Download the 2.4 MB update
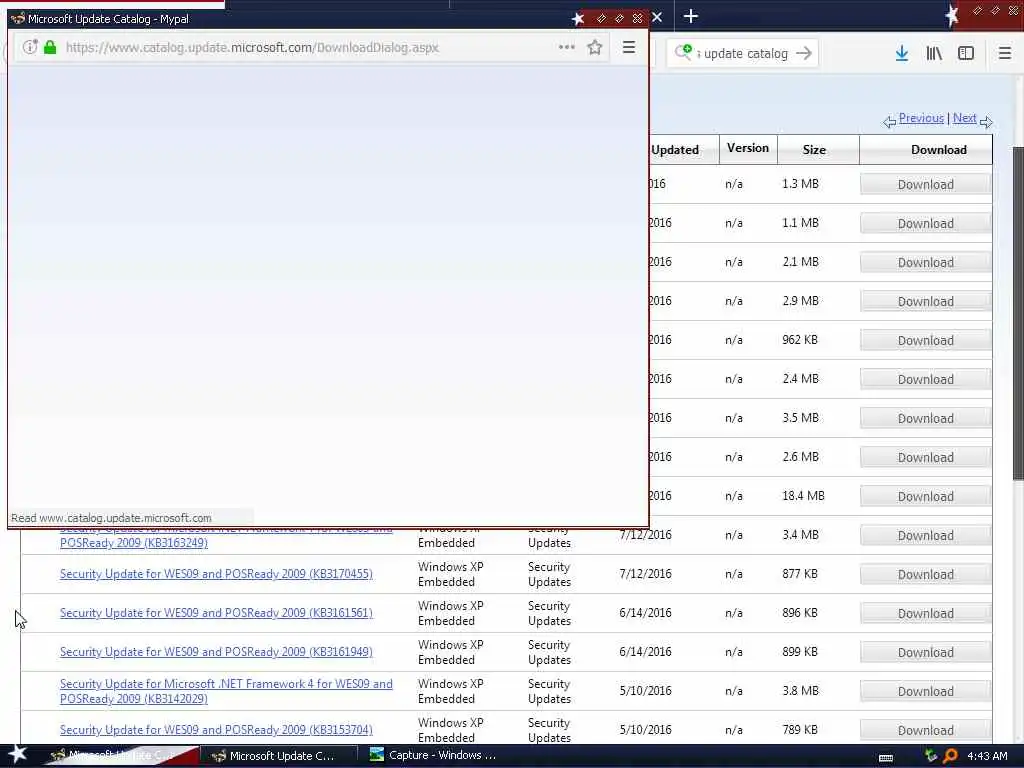The image size is (1024, 768). 925,379
